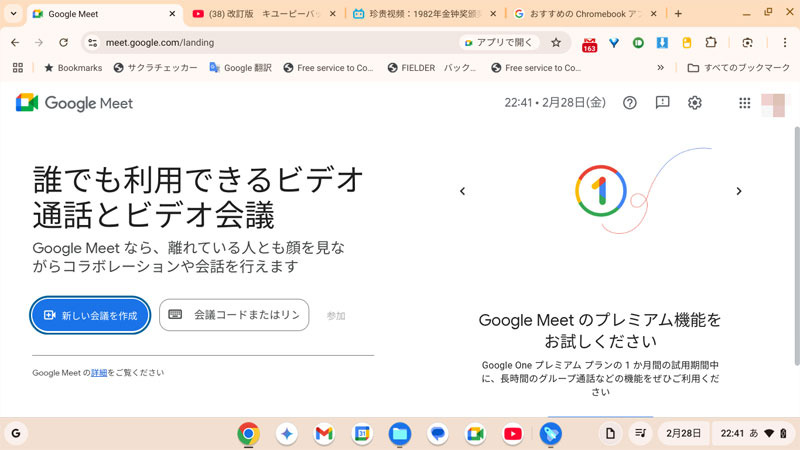
Task: Open the Files app from the shelf
Action: [x=400, y=434]
